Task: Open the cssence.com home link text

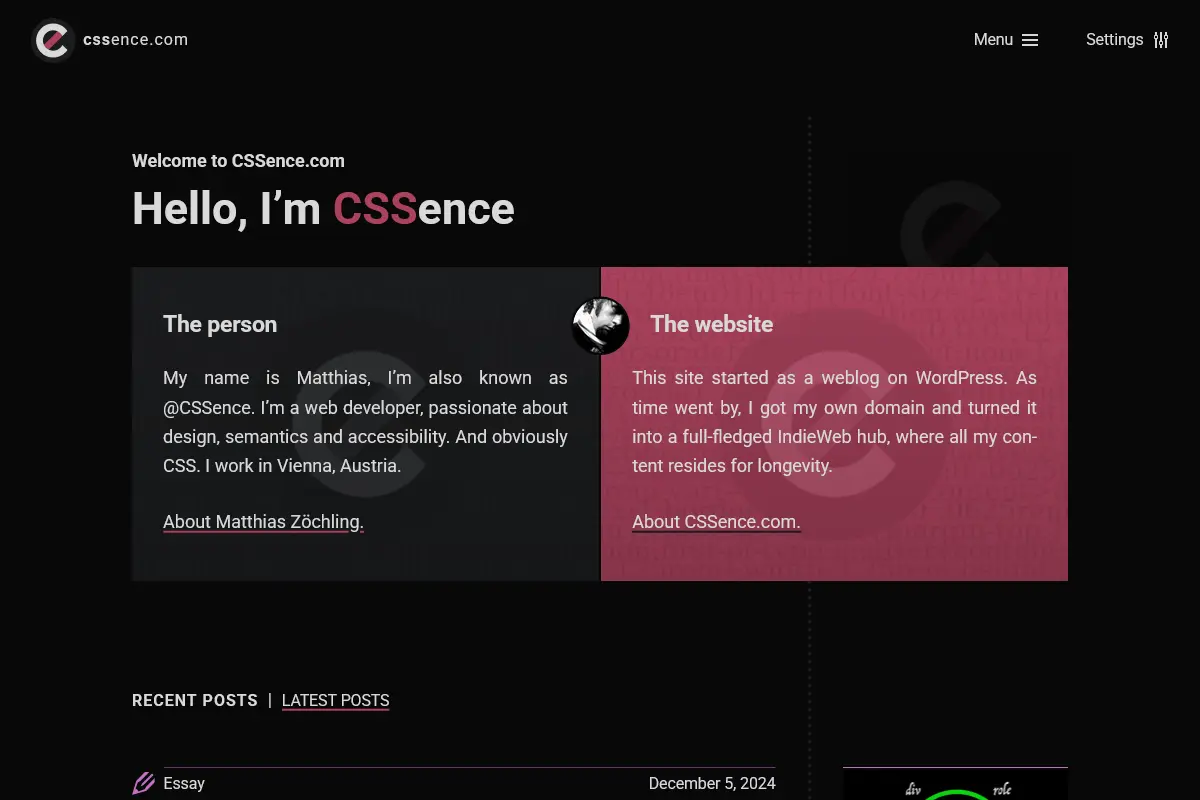Action: pyautogui.click(x=135, y=40)
